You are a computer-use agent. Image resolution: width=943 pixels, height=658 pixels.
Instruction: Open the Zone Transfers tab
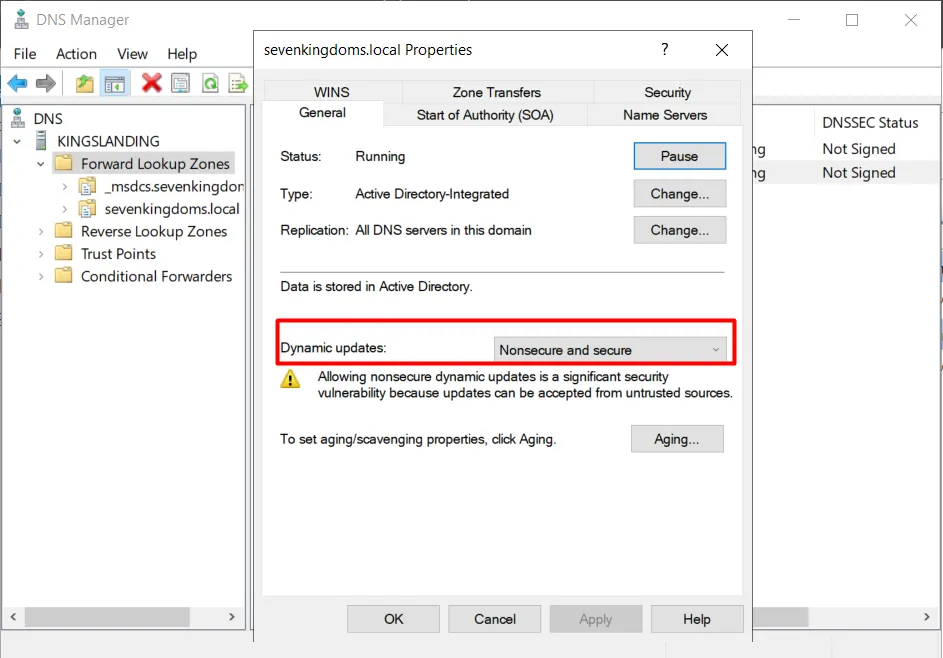coord(496,92)
